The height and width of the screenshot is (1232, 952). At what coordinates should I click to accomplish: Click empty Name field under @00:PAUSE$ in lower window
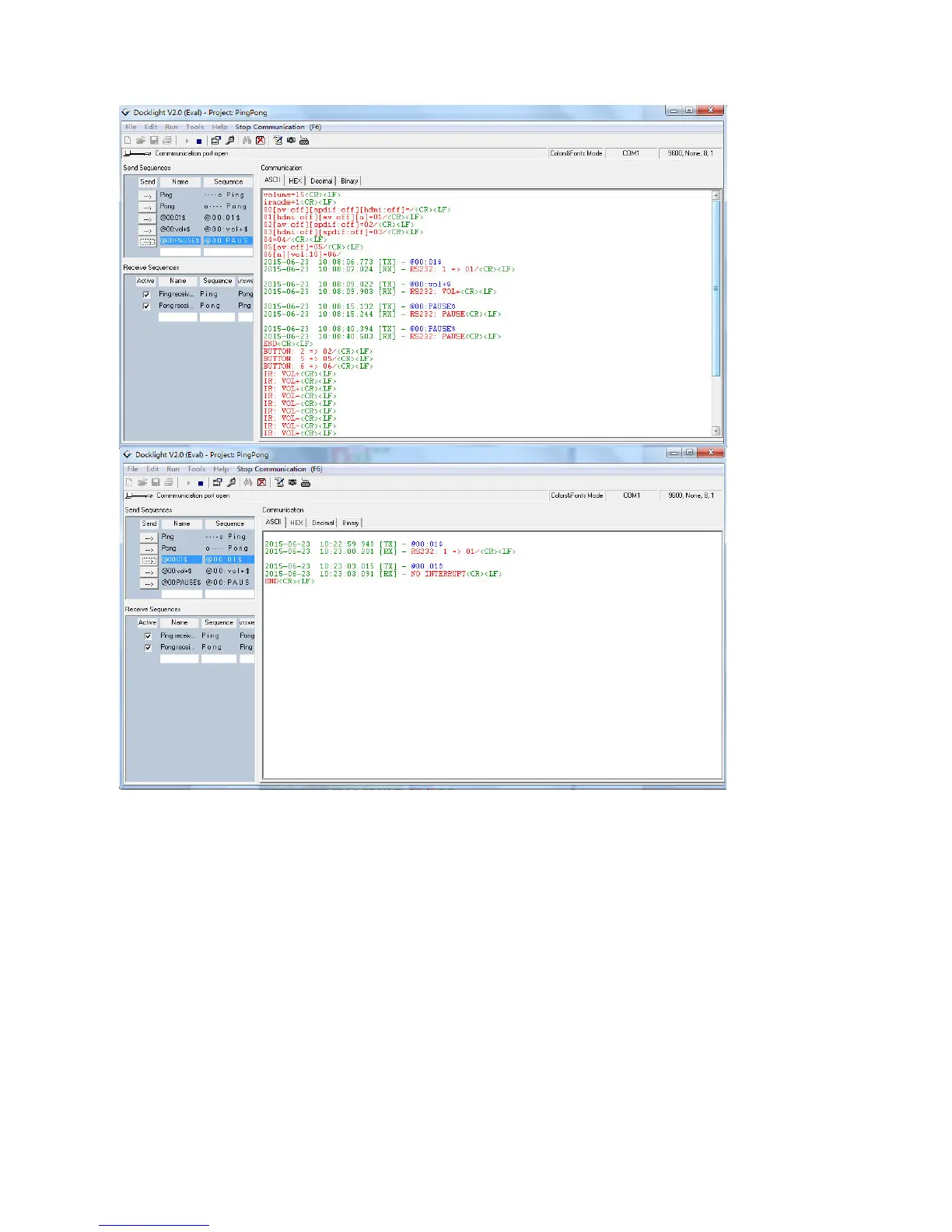[x=182, y=593]
